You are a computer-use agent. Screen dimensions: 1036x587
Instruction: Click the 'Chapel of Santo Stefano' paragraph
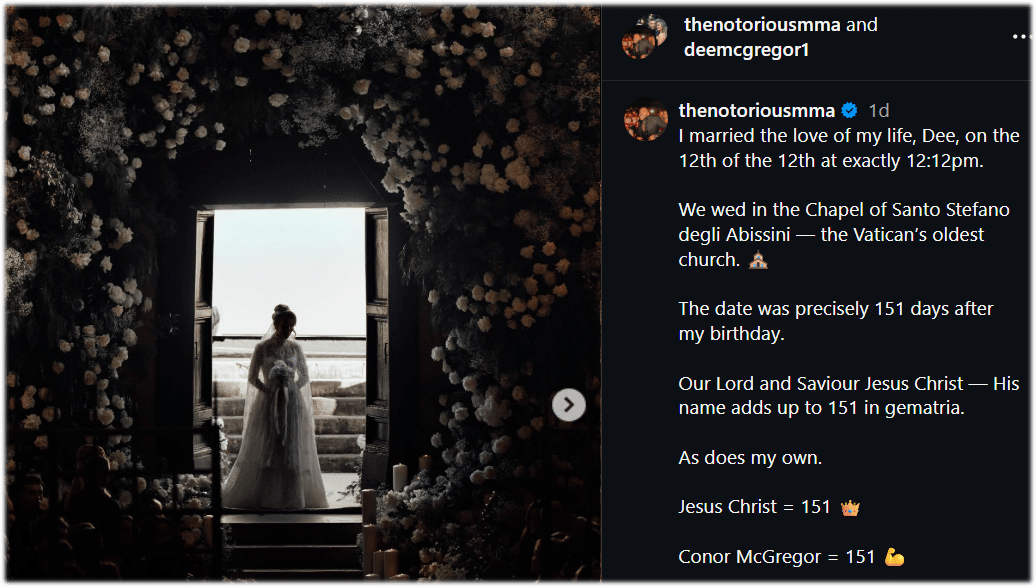tap(844, 235)
